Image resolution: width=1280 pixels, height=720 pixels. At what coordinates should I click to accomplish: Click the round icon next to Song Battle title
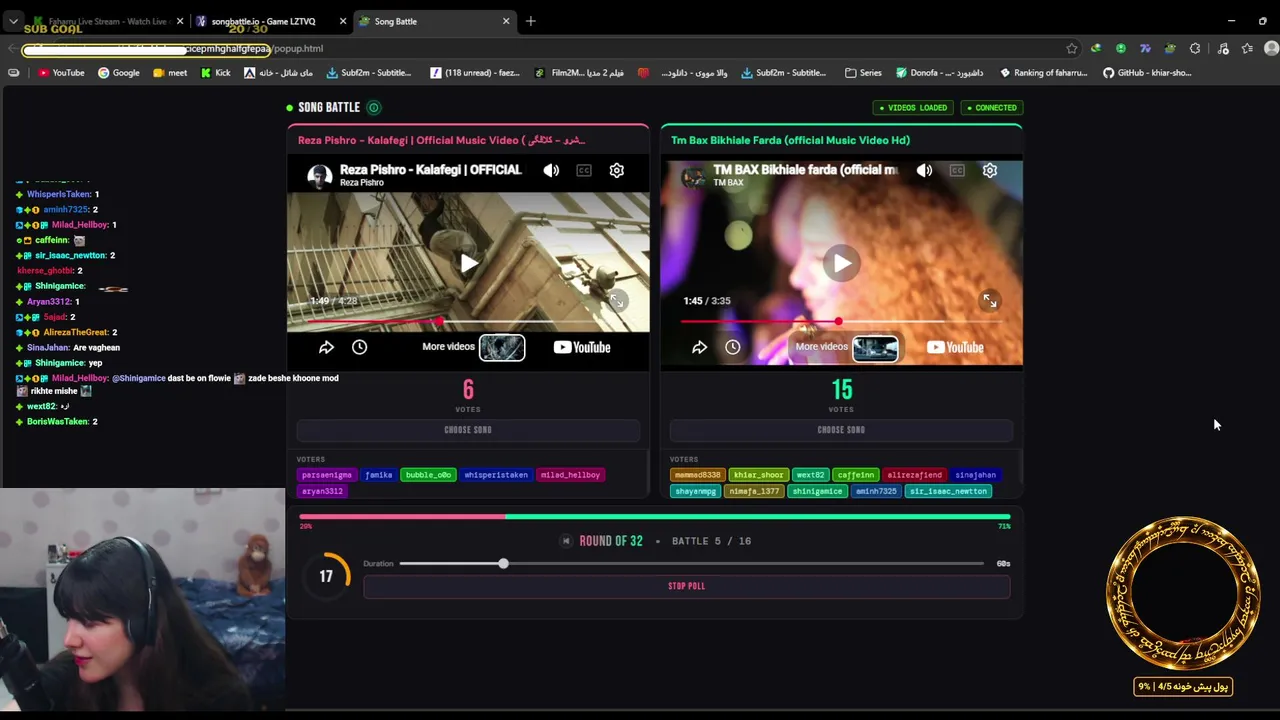(x=373, y=108)
